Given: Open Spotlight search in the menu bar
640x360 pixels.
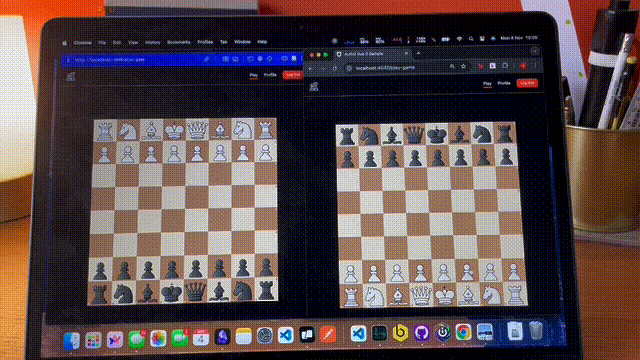Looking at the screenshot, I should click(x=471, y=39).
